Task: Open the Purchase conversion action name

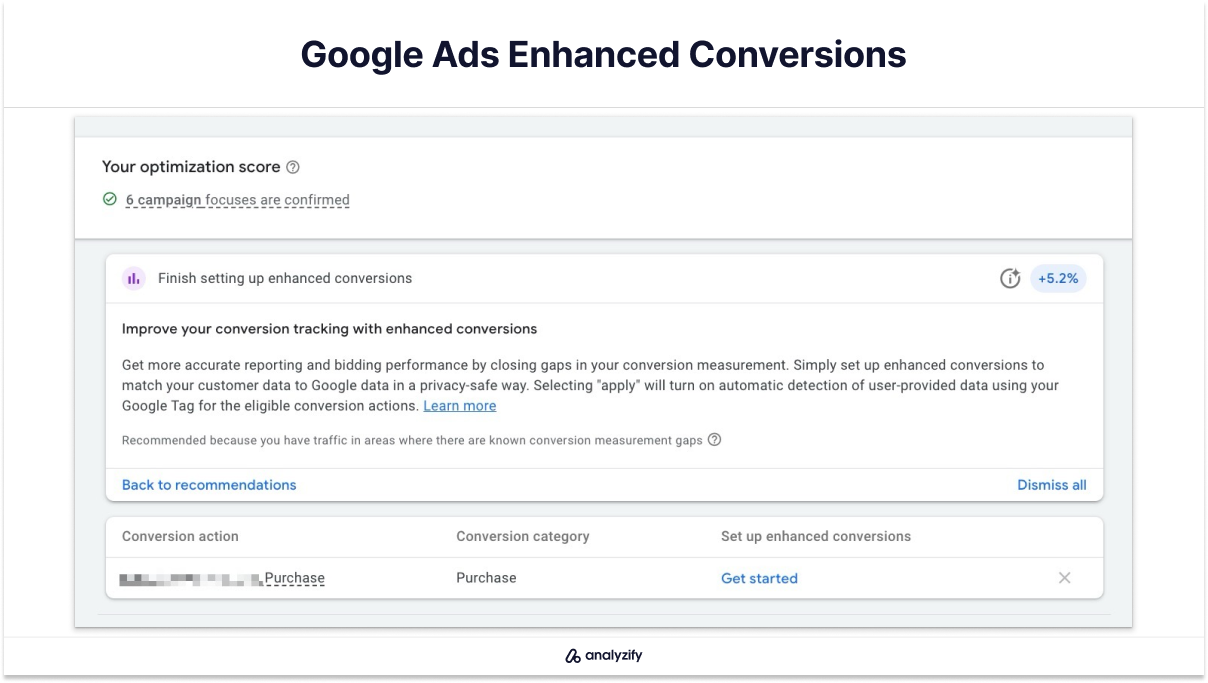Action: coord(222,578)
